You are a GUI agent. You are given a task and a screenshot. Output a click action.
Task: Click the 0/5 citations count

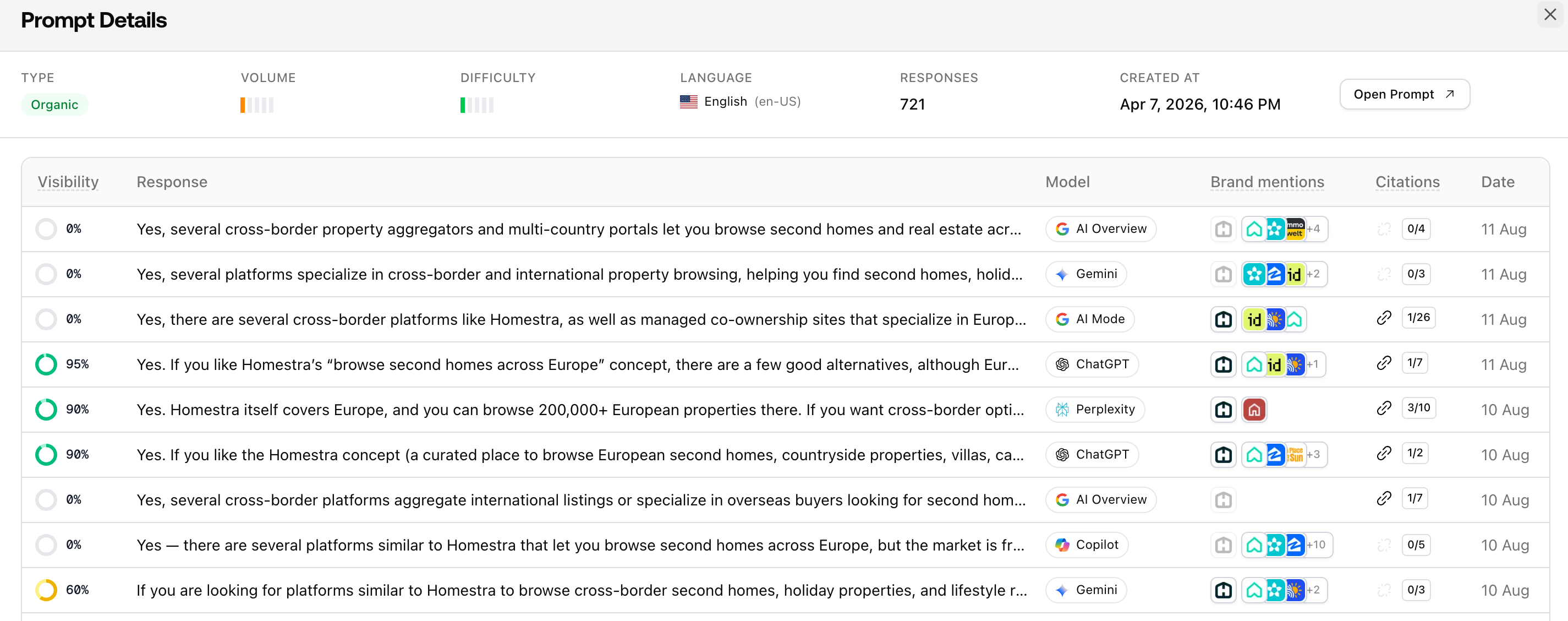(1416, 545)
